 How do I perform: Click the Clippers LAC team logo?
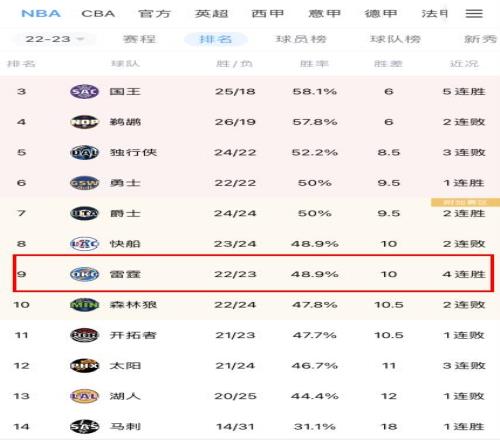click(x=85, y=244)
